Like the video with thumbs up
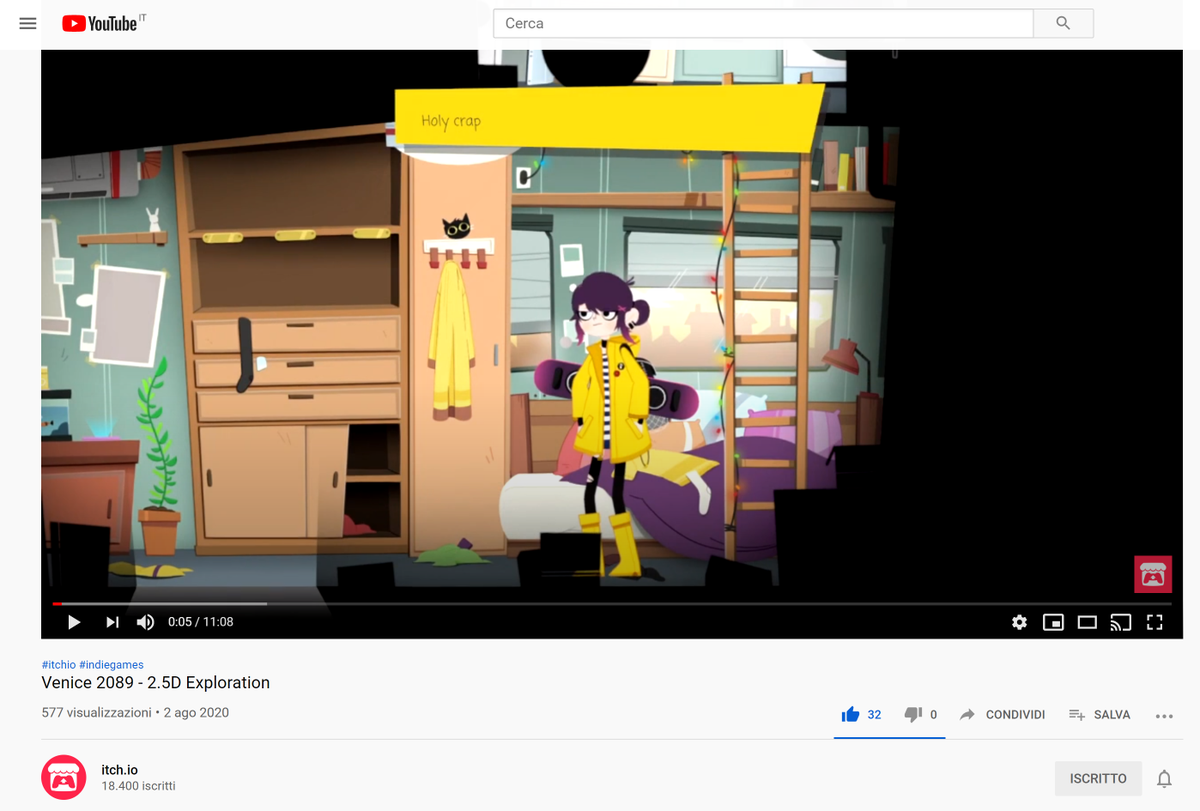This screenshot has height=811, width=1200. (861, 714)
